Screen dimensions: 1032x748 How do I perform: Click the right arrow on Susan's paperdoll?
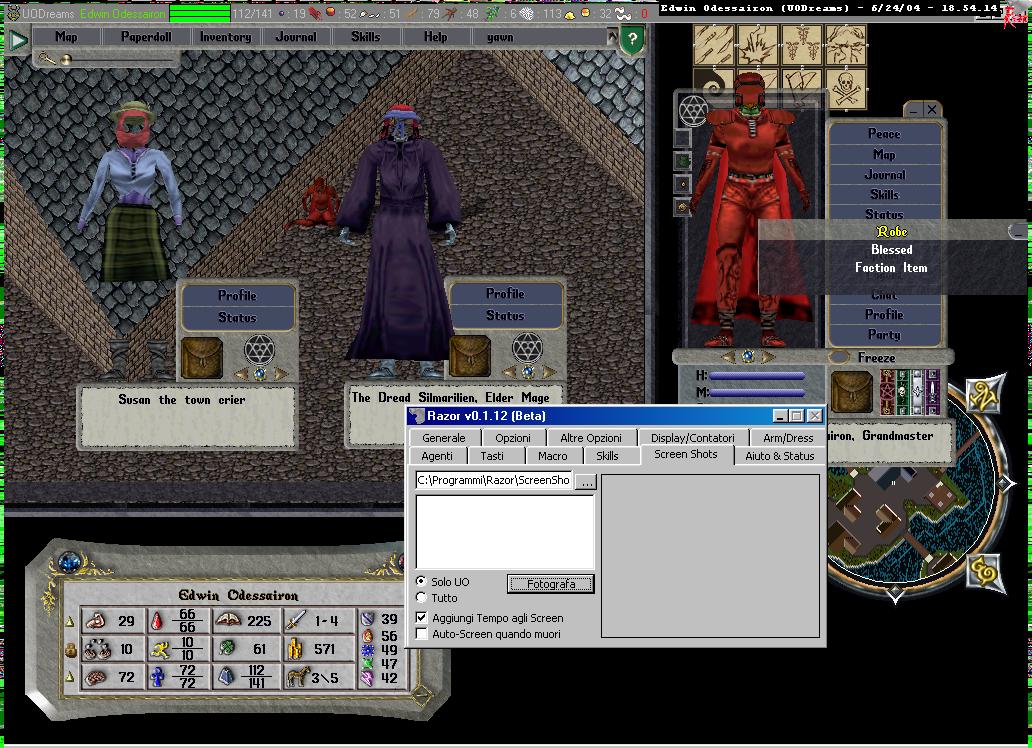(x=281, y=375)
